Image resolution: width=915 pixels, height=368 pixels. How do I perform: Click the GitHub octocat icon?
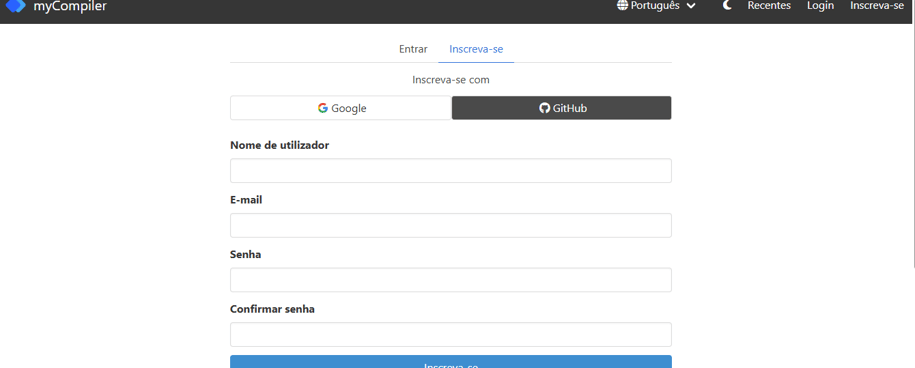coord(544,108)
